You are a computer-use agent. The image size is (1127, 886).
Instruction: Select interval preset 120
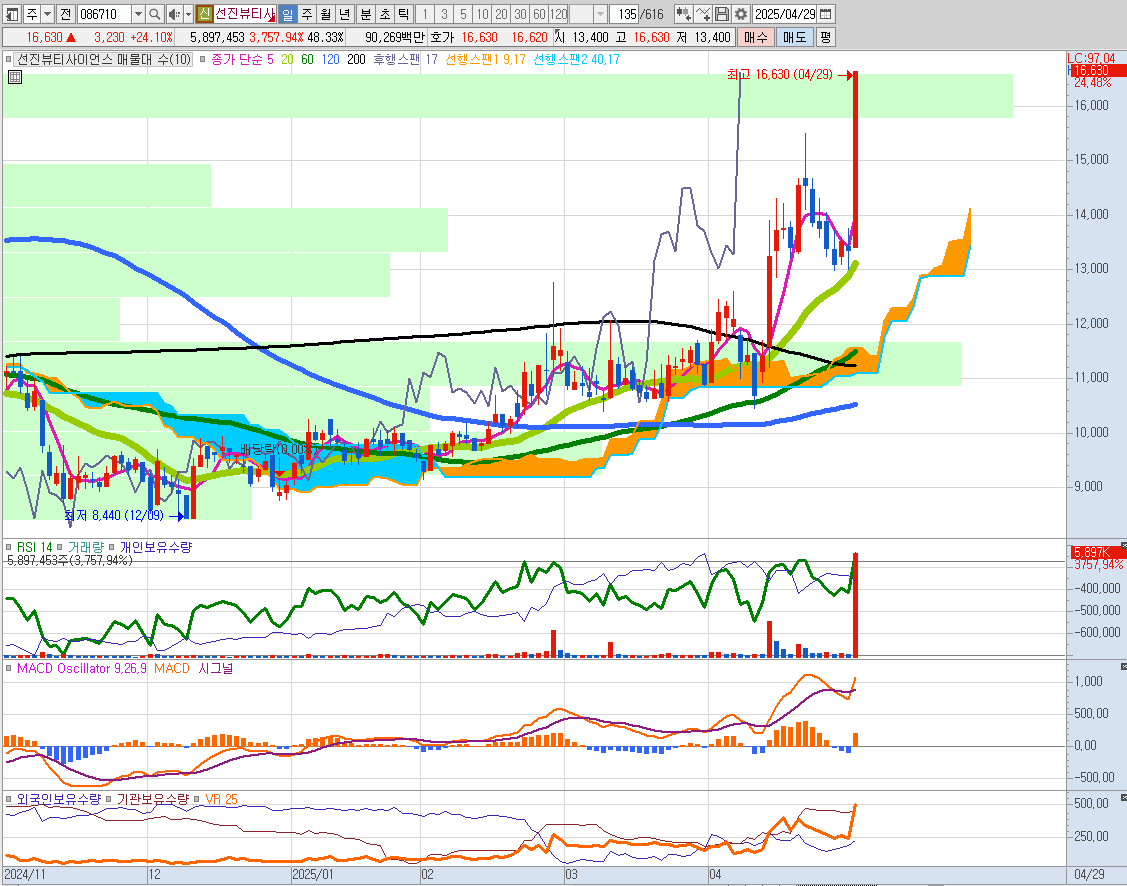(x=558, y=14)
